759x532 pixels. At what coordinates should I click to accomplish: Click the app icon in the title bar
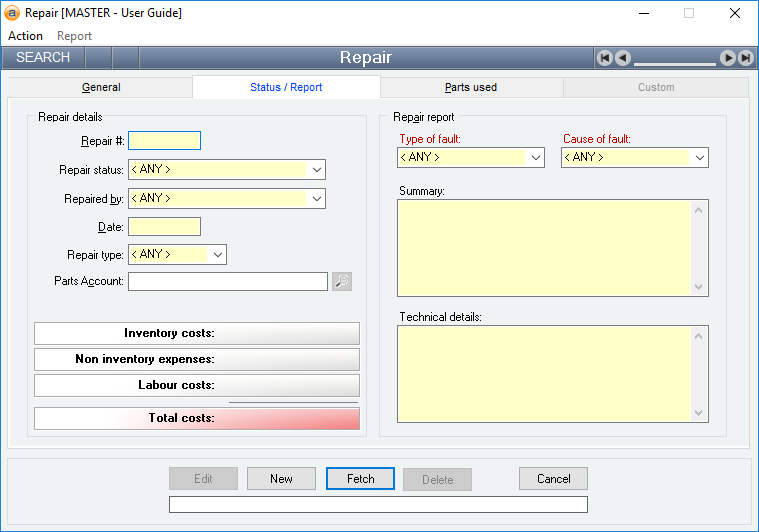12,13
